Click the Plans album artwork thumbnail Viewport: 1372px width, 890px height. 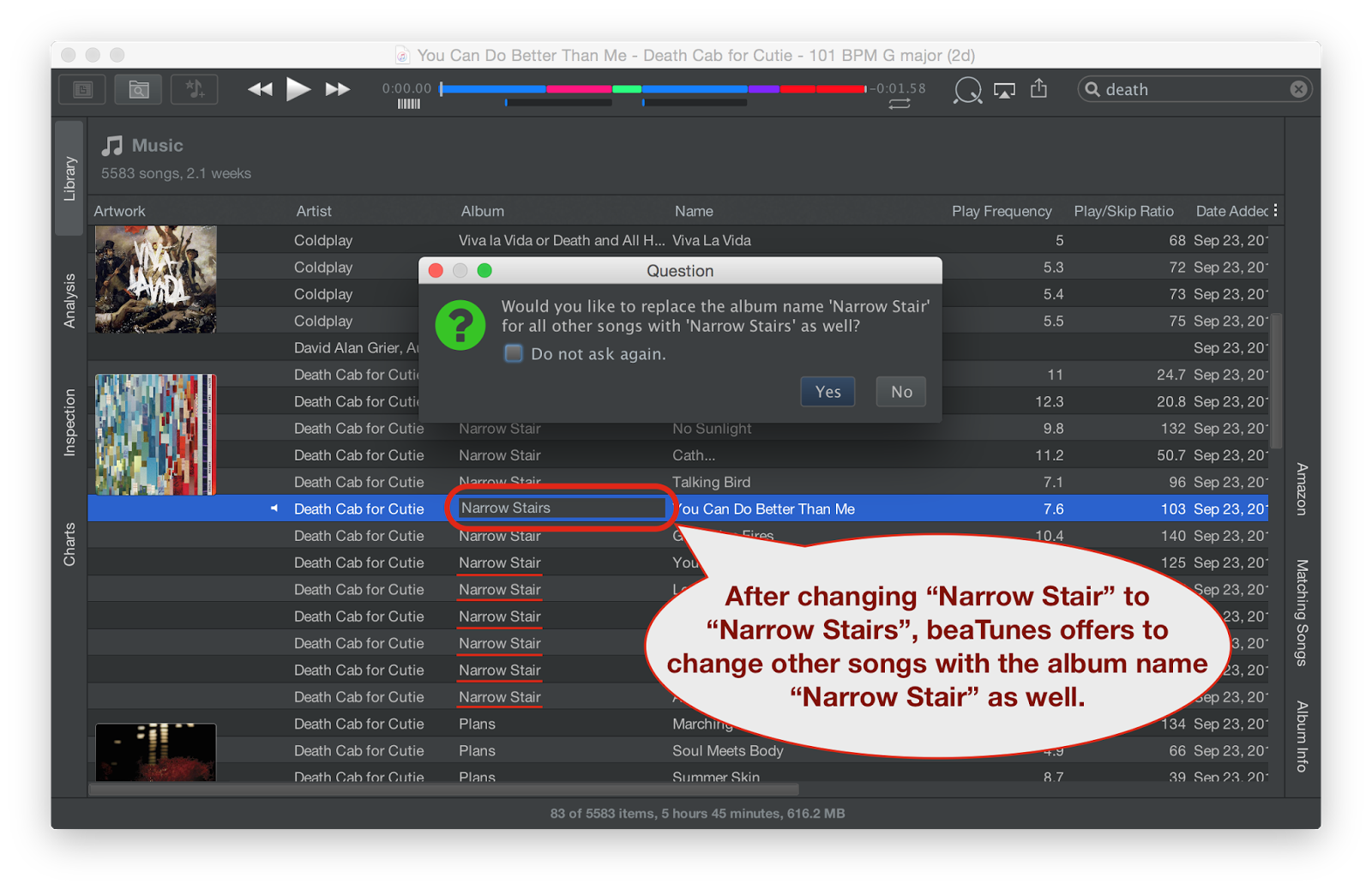[155, 752]
